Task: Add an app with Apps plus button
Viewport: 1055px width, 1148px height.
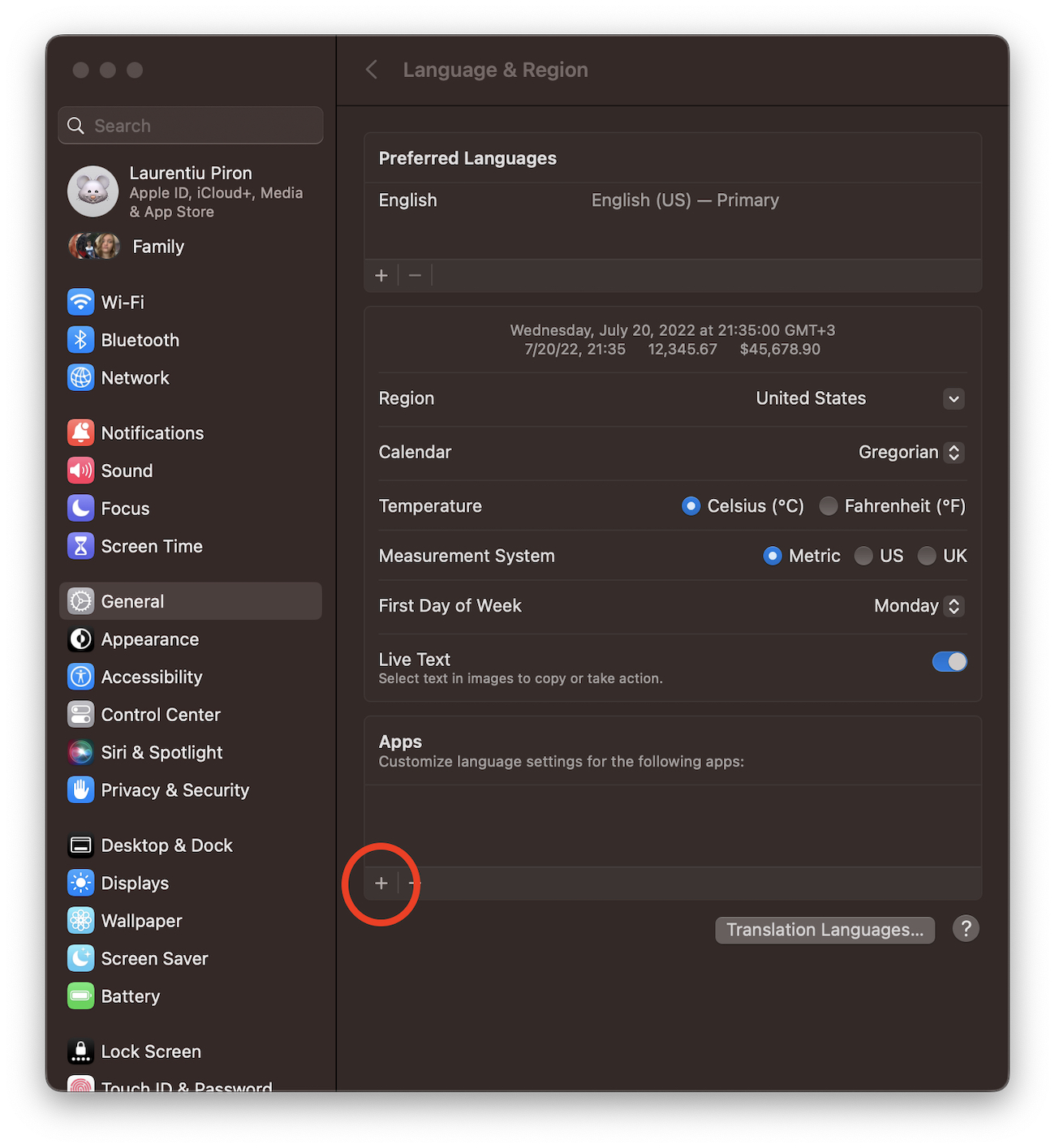Action: pyautogui.click(x=381, y=883)
